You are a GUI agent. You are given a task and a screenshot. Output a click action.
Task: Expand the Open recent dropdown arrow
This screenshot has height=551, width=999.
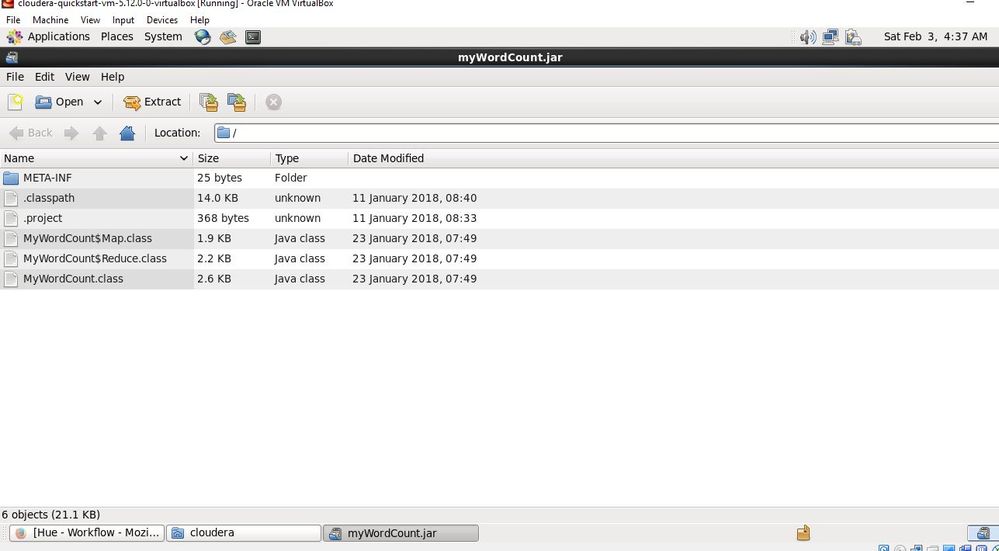point(97,102)
